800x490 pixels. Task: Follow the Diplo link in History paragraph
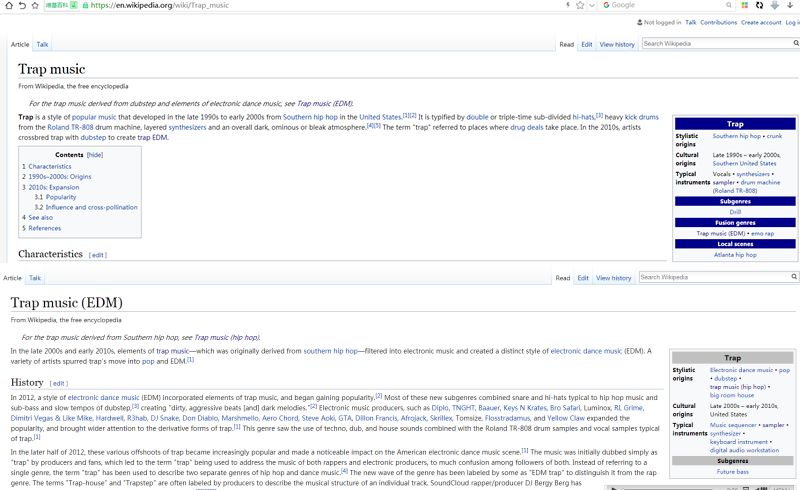pos(440,408)
